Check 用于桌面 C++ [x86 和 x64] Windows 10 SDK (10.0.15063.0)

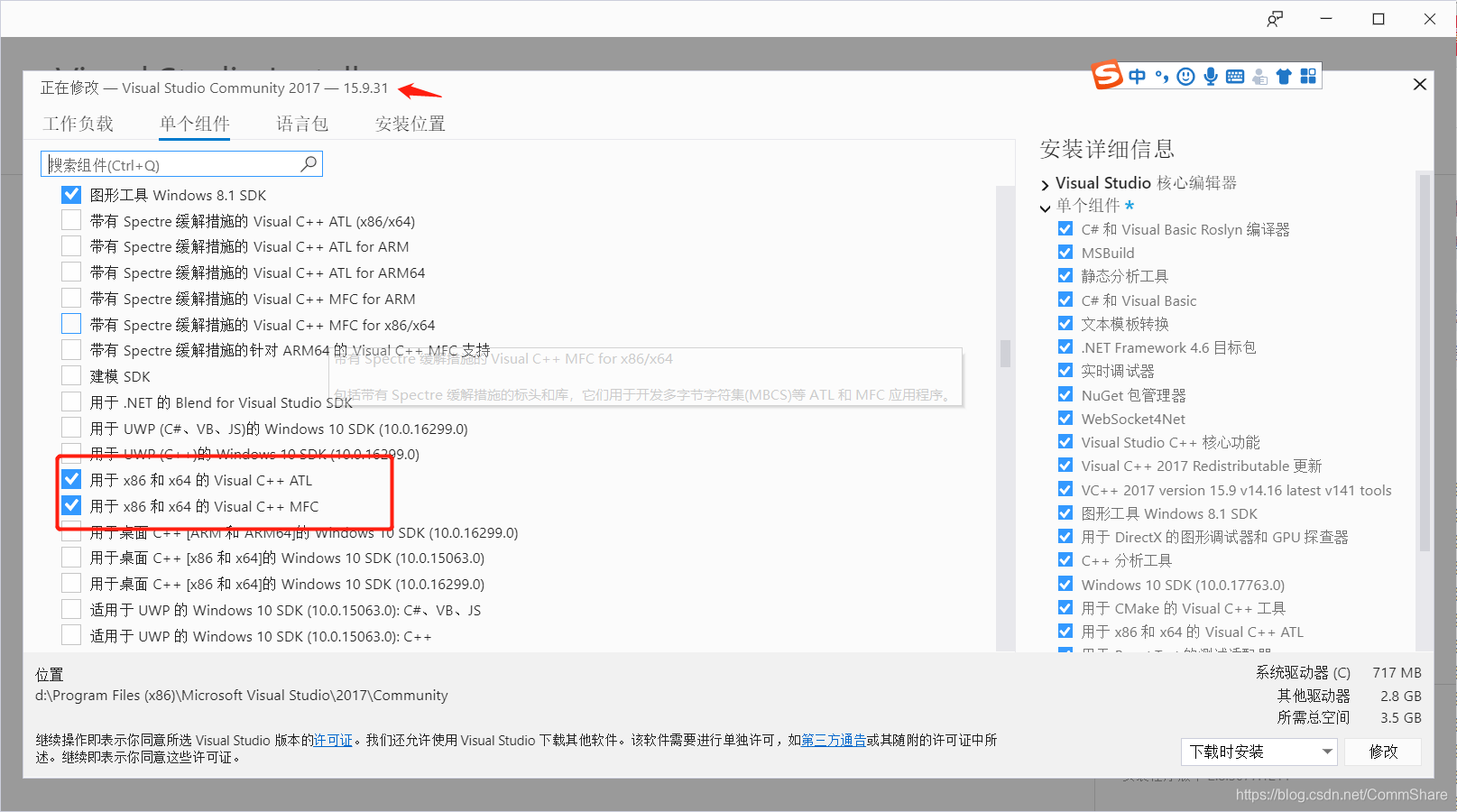click(71, 557)
